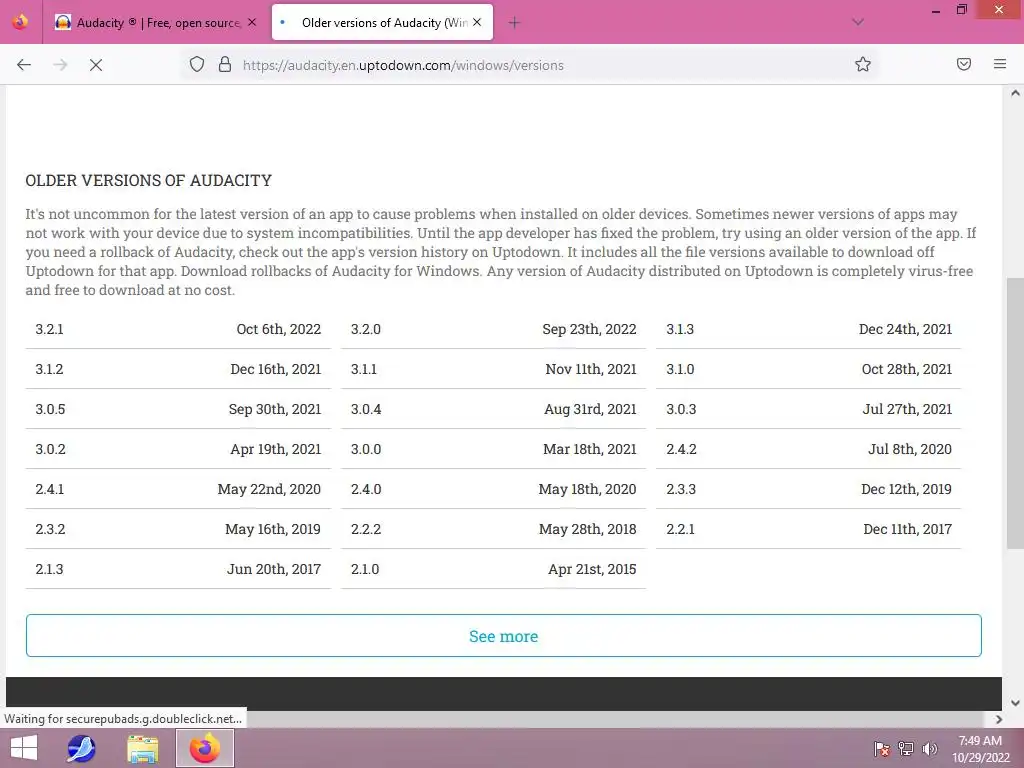Select the Older versions of Audacity tab
1024x768 pixels.
click(383, 23)
